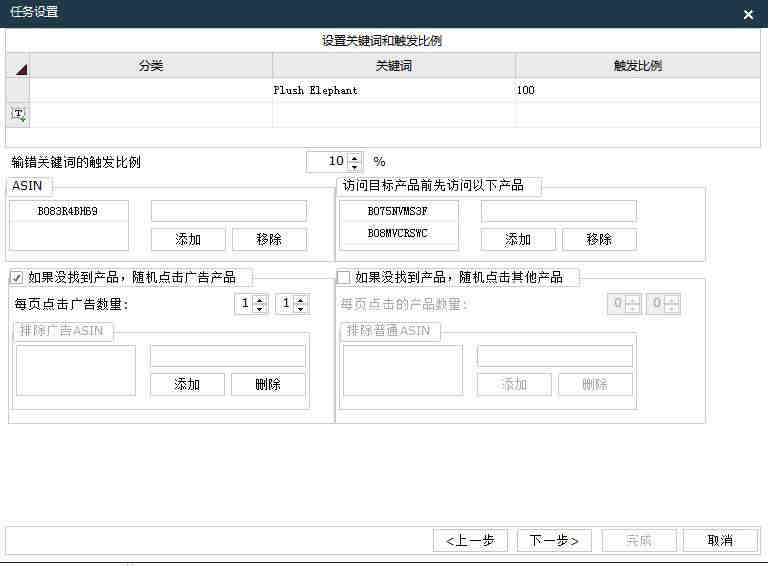Click empty 关键词 cell in new row

[x=394, y=115]
